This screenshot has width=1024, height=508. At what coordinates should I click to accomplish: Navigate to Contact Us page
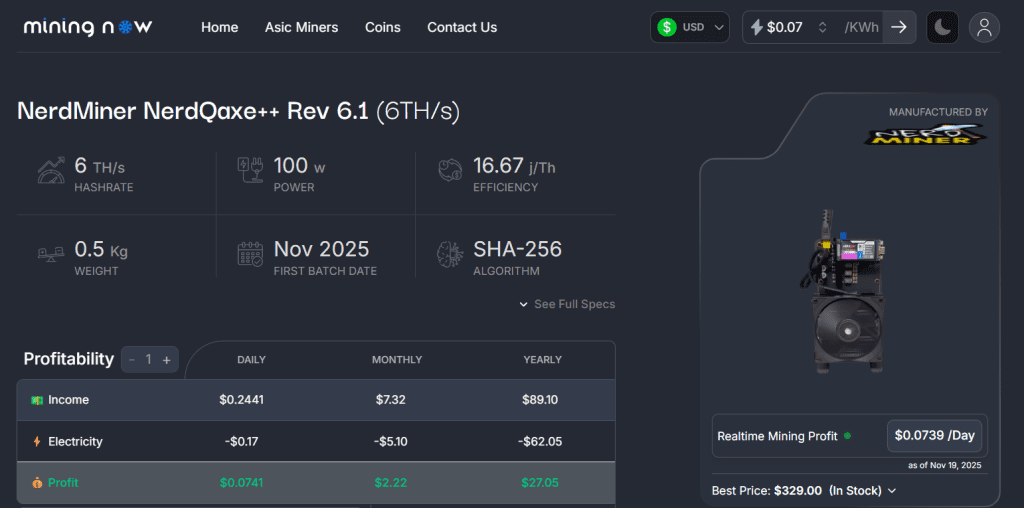(x=461, y=27)
